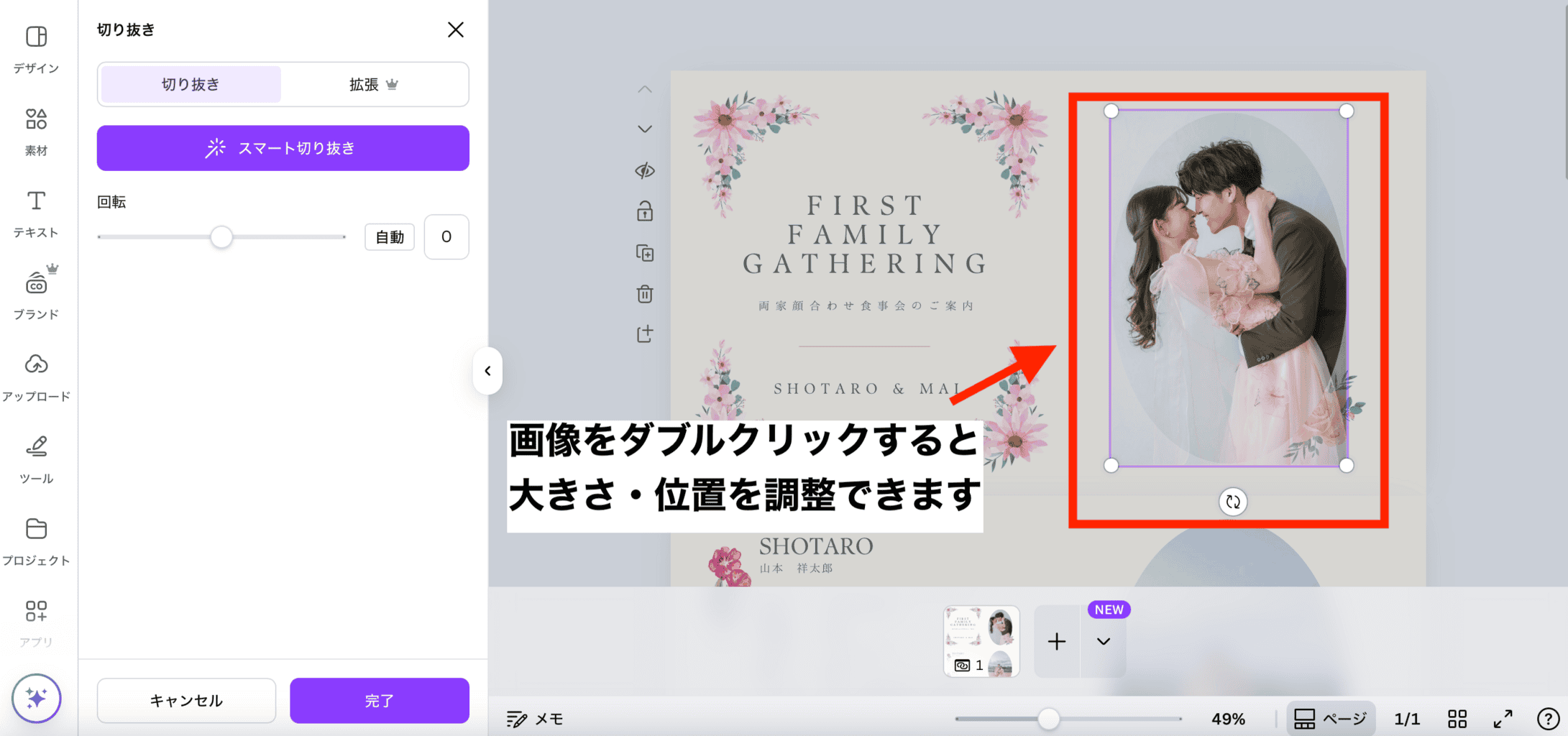Collapse the side panel with arrow handle
The height and width of the screenshot is (736, 1568).
487,371
